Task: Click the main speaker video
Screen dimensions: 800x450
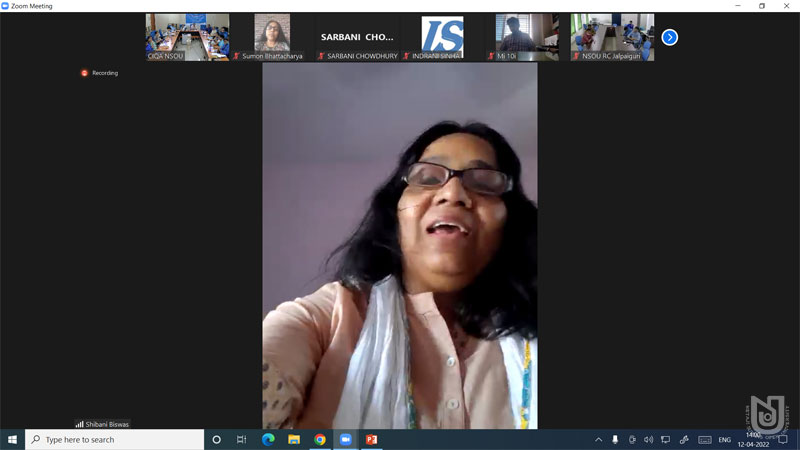Action: tap(399, 245)
